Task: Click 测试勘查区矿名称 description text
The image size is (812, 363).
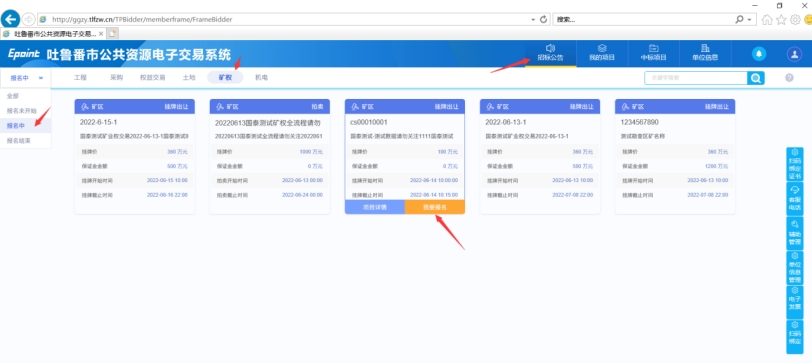Action: [643, 136]
